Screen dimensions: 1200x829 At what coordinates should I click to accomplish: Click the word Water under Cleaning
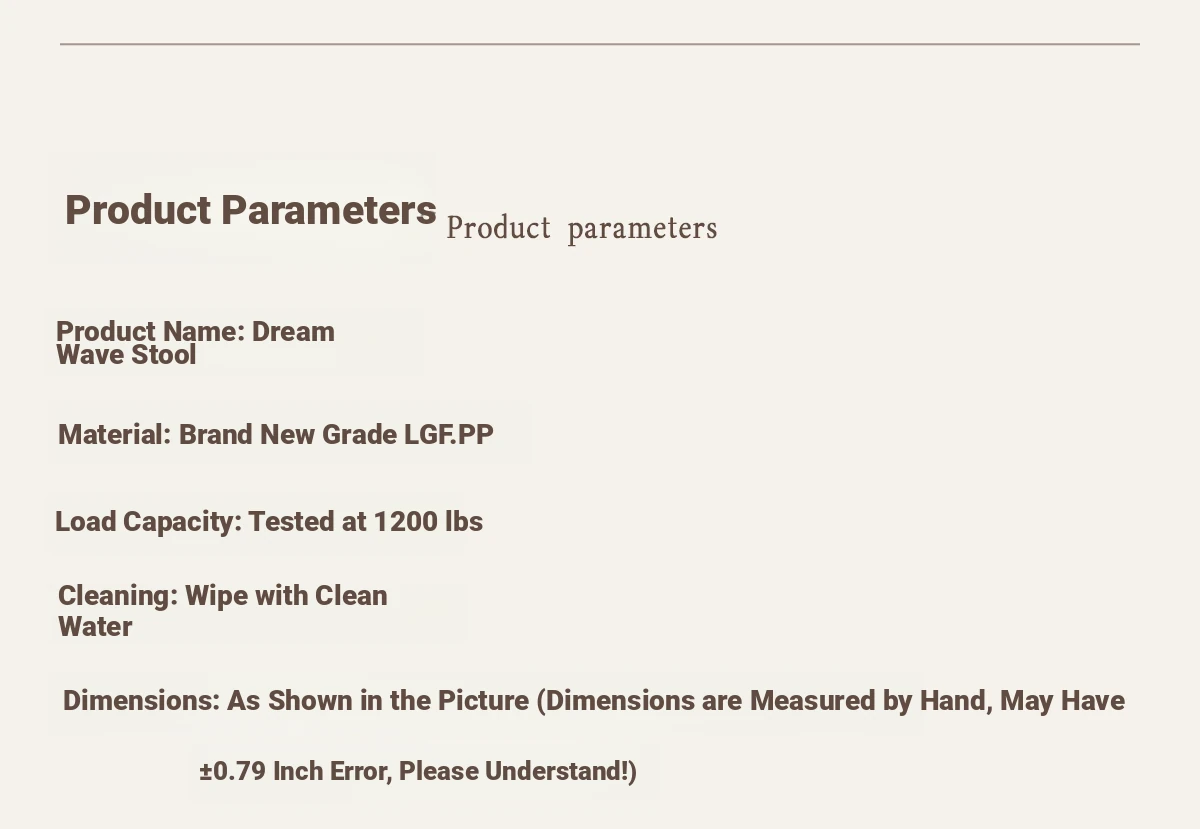click(95, 627)
